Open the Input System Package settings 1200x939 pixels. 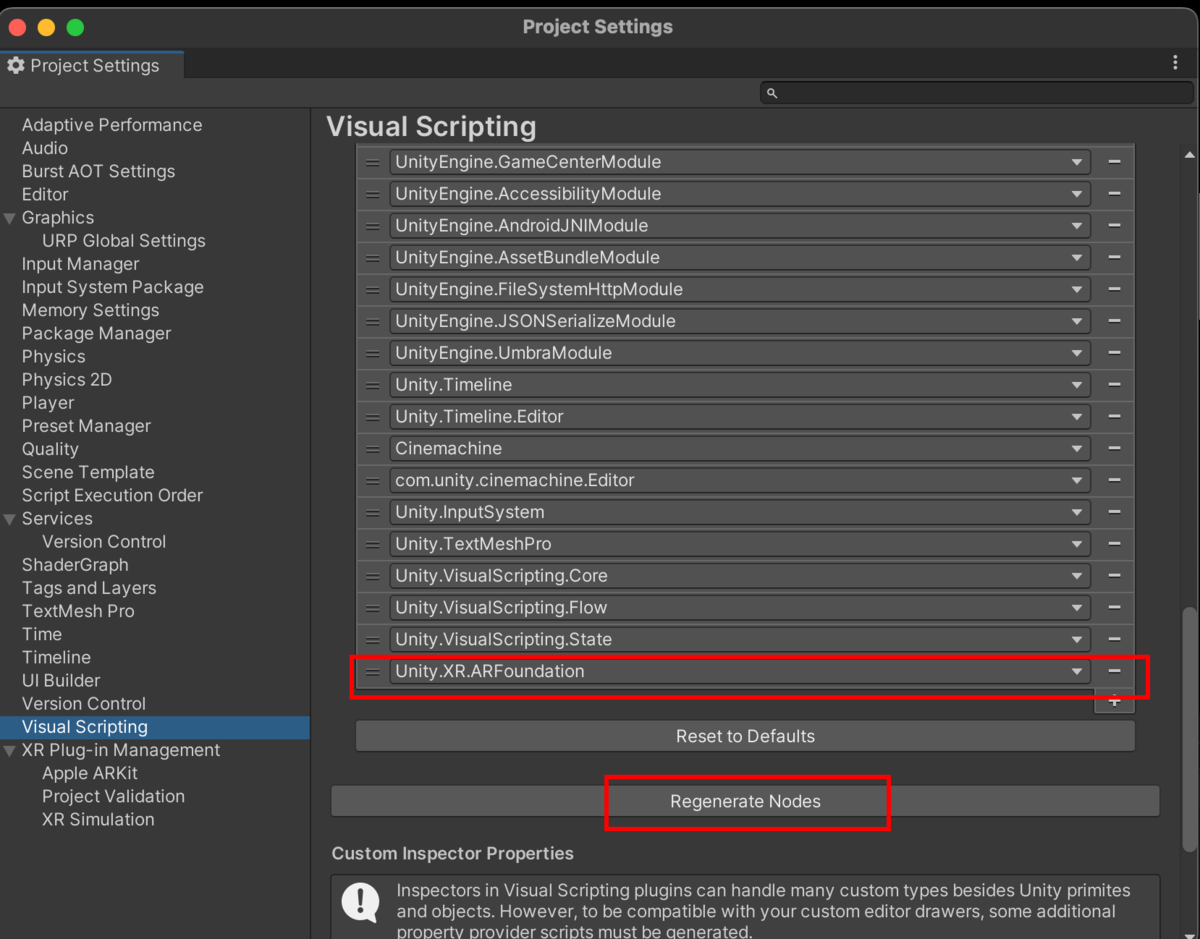point(112,287)
